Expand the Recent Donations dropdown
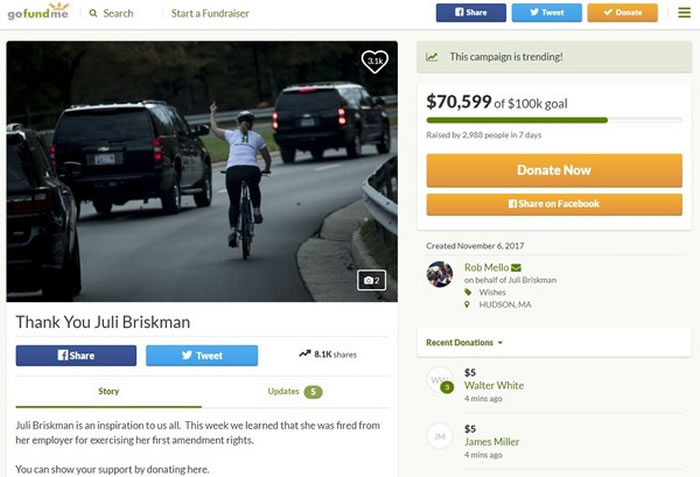Viewport: 700px width, 477px height. point(464,343)
